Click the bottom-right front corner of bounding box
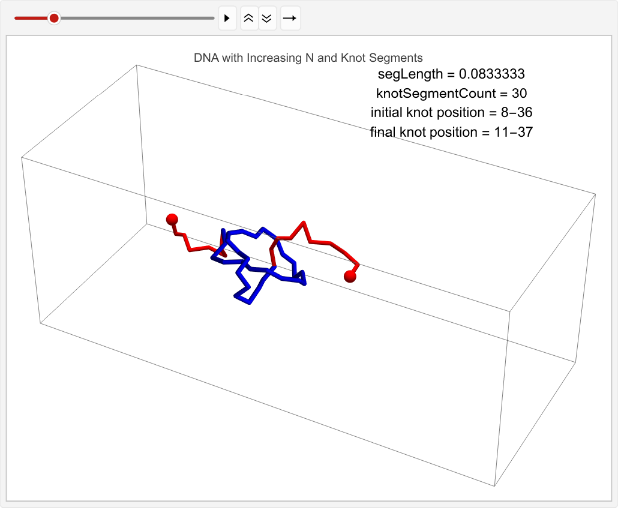This screenshot has width=618, height=508. [x=495, y=487]
